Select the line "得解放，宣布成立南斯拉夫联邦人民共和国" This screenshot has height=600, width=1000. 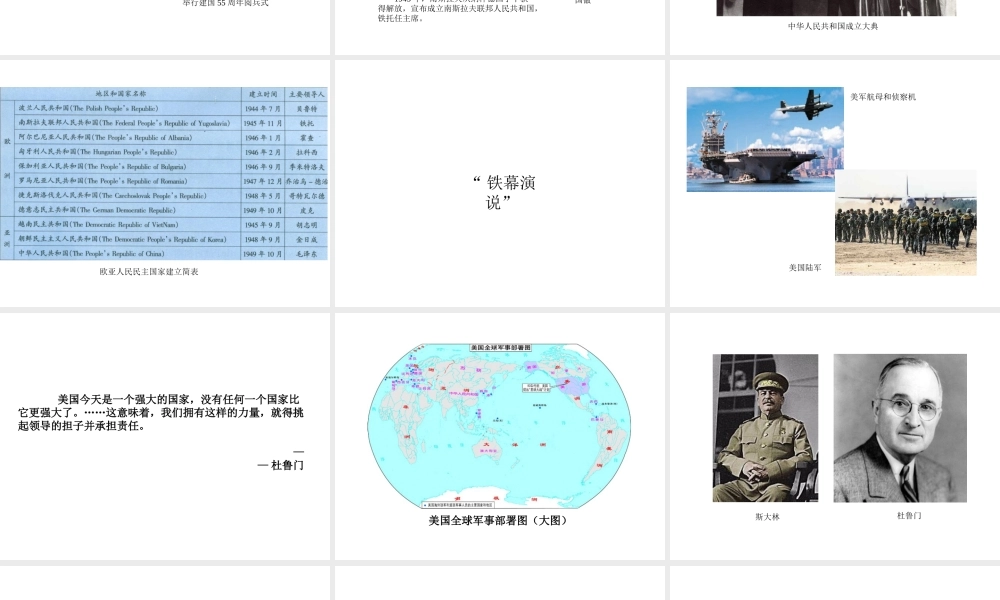click(458, 8)
